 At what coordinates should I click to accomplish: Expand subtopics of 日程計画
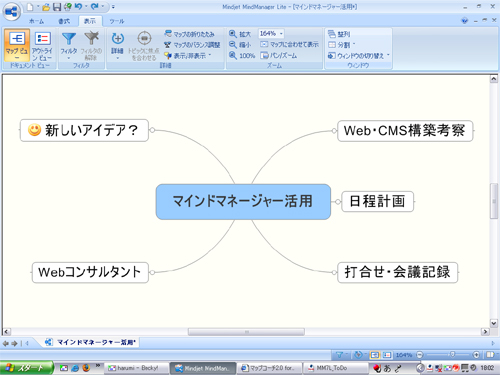(338, 202)
